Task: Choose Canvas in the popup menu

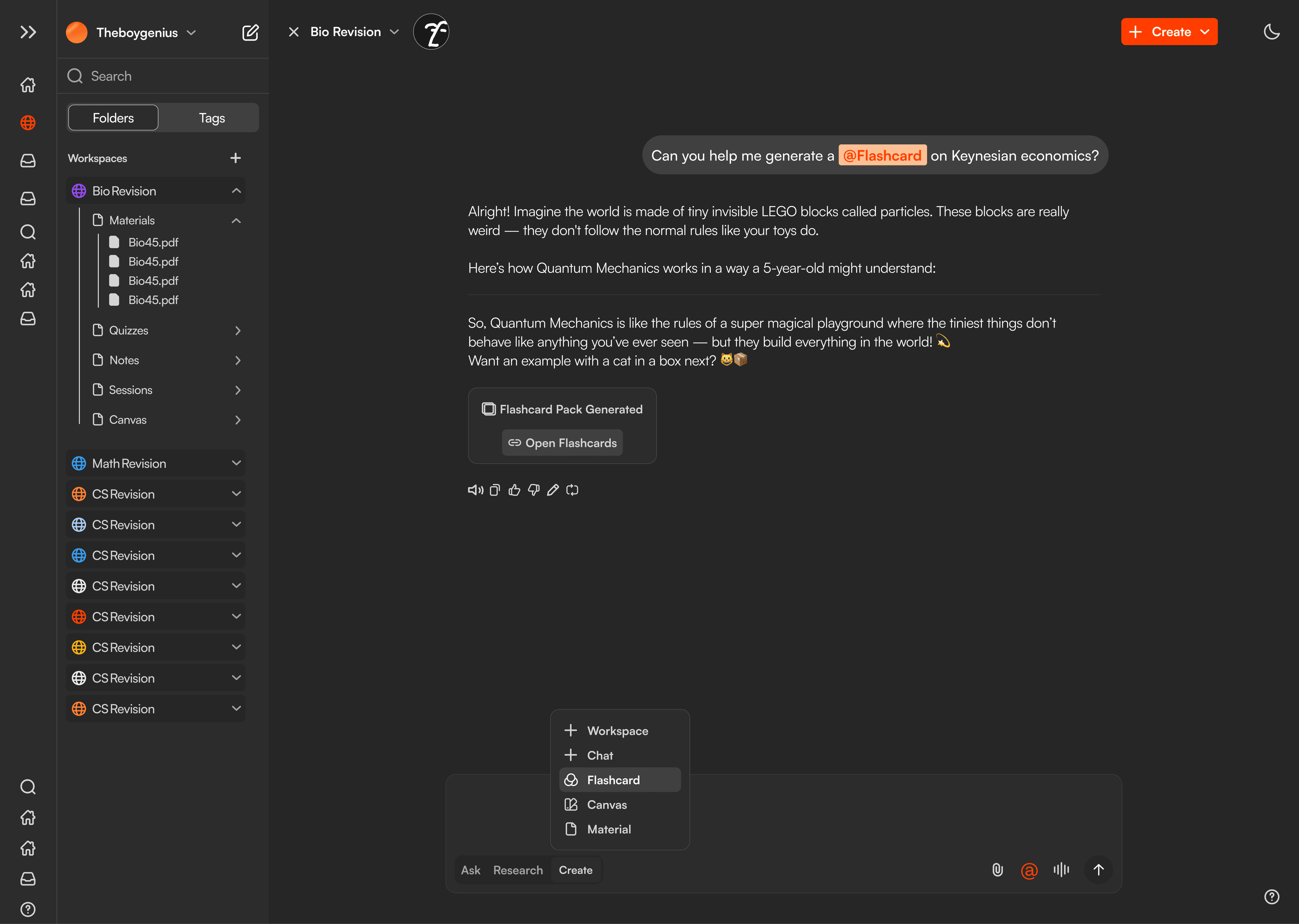Action: point(606,805)
